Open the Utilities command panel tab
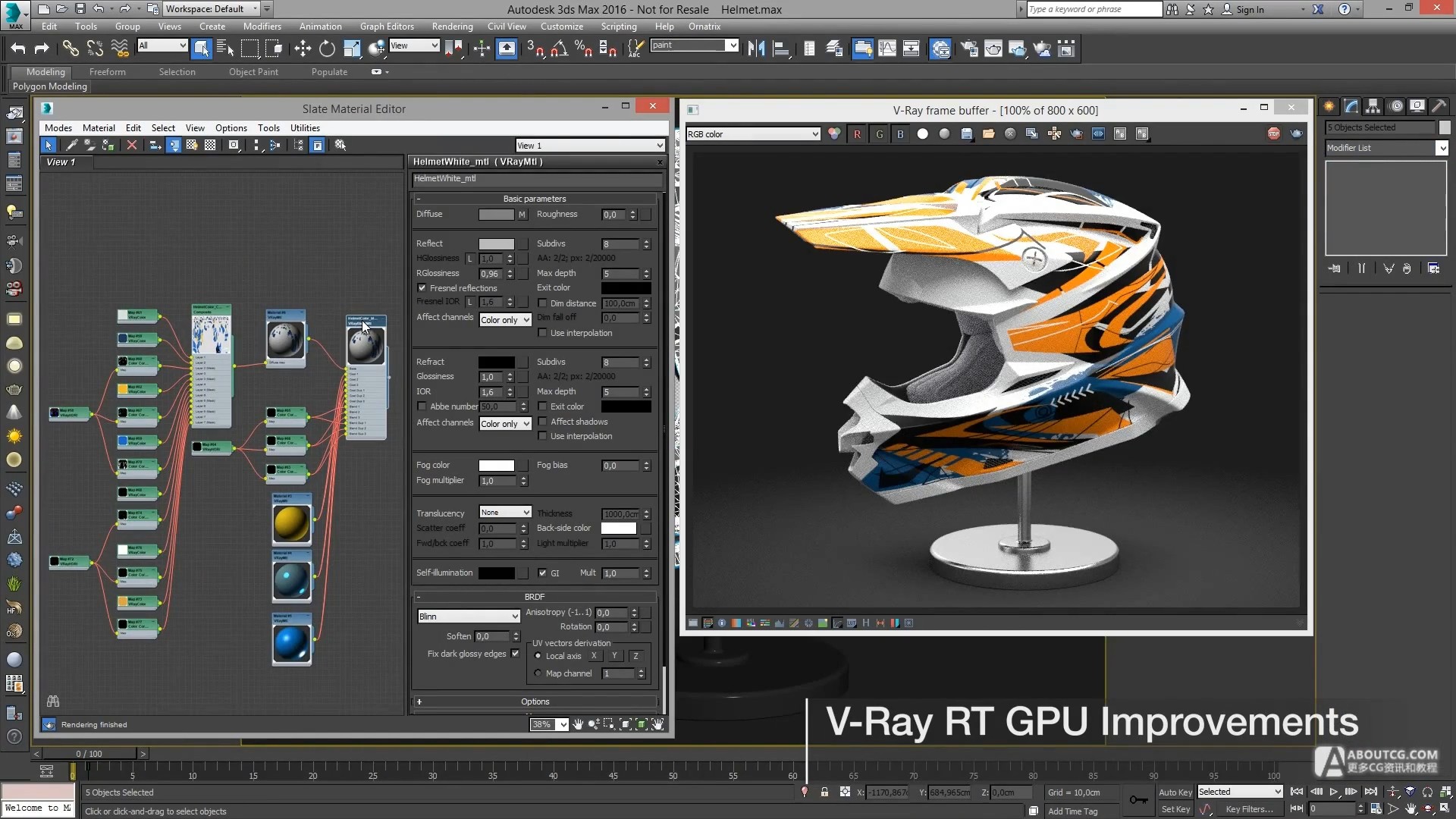The image size is (1456, 819). click(x=1439, y=106)
